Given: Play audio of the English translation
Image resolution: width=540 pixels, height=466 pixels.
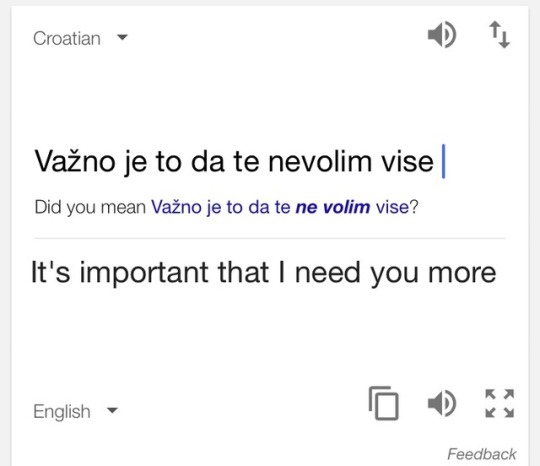Looking at the screenshot, I should (x=442, y=403).
